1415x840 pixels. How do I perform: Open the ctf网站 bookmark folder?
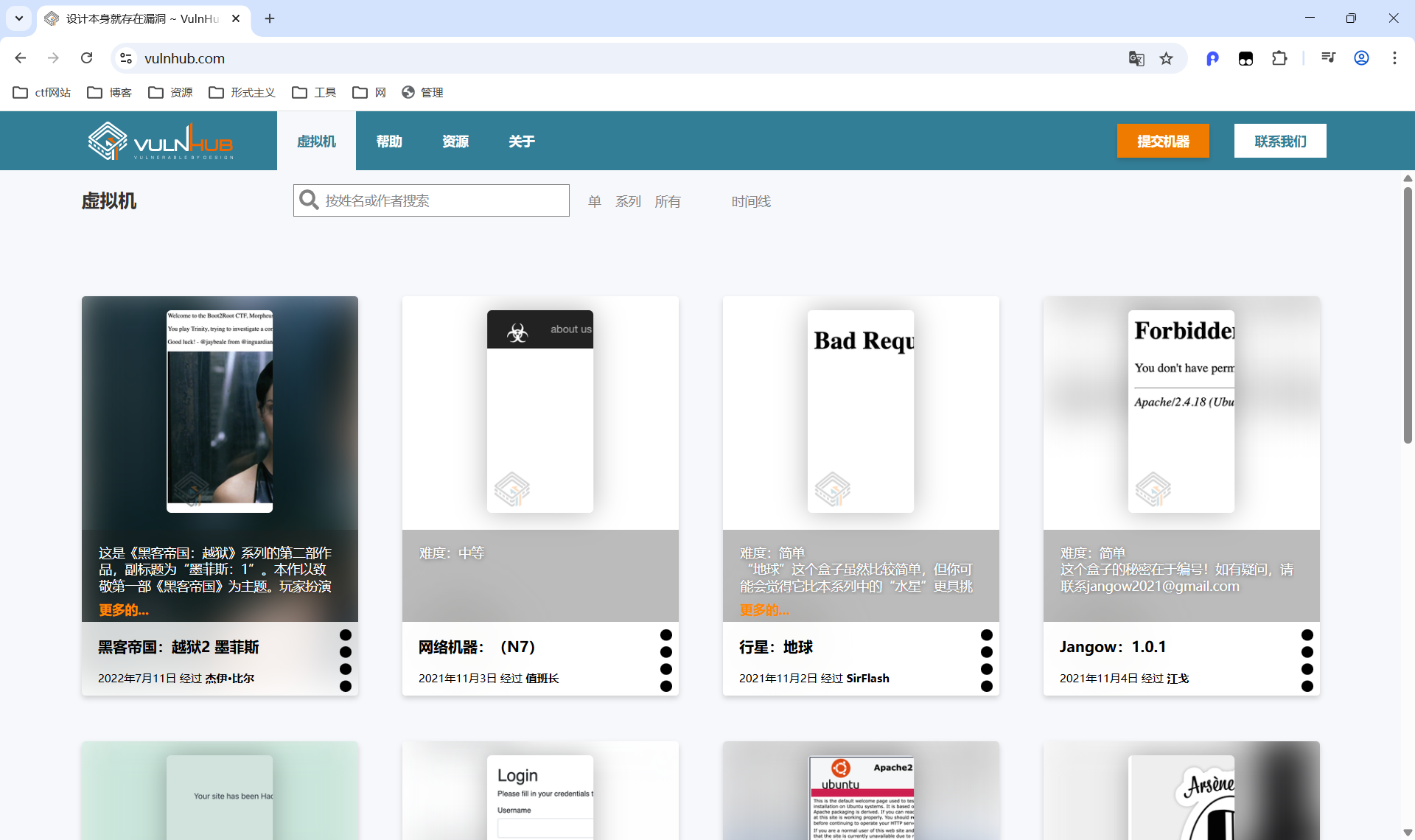tap(42, 92)
